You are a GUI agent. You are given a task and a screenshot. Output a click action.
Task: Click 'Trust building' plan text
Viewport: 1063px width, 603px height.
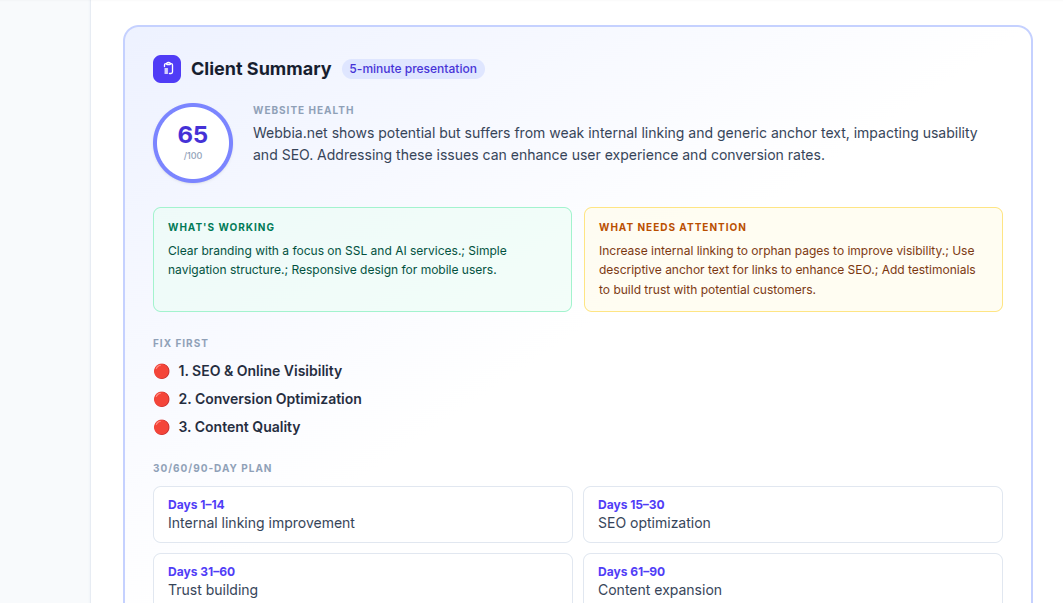[213, 590]
